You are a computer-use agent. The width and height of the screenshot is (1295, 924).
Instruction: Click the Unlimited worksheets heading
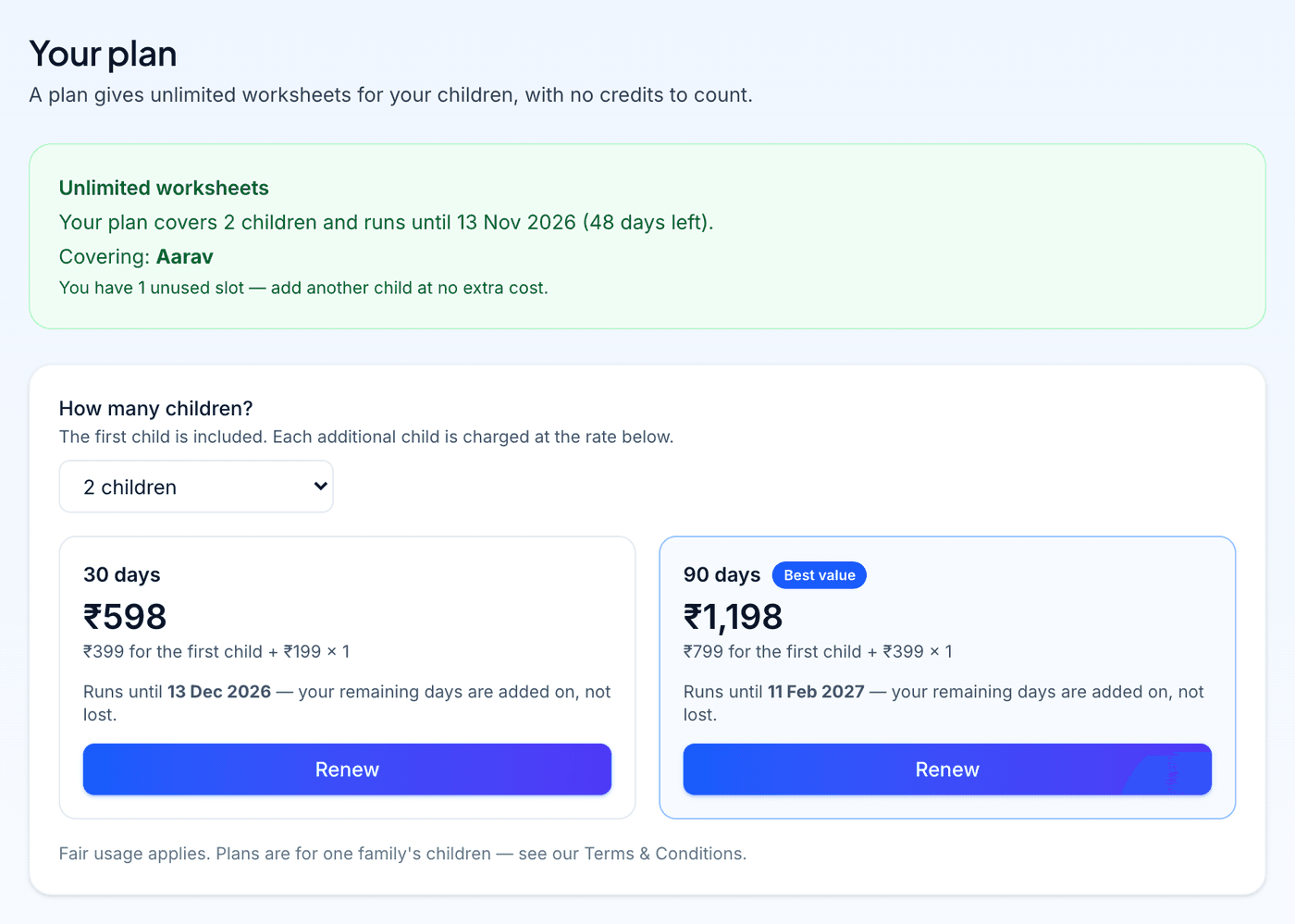pos(164,188)
